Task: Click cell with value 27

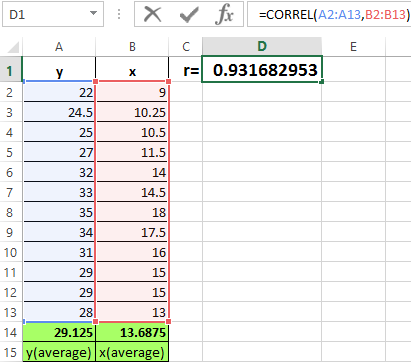Action: point(59,152)
